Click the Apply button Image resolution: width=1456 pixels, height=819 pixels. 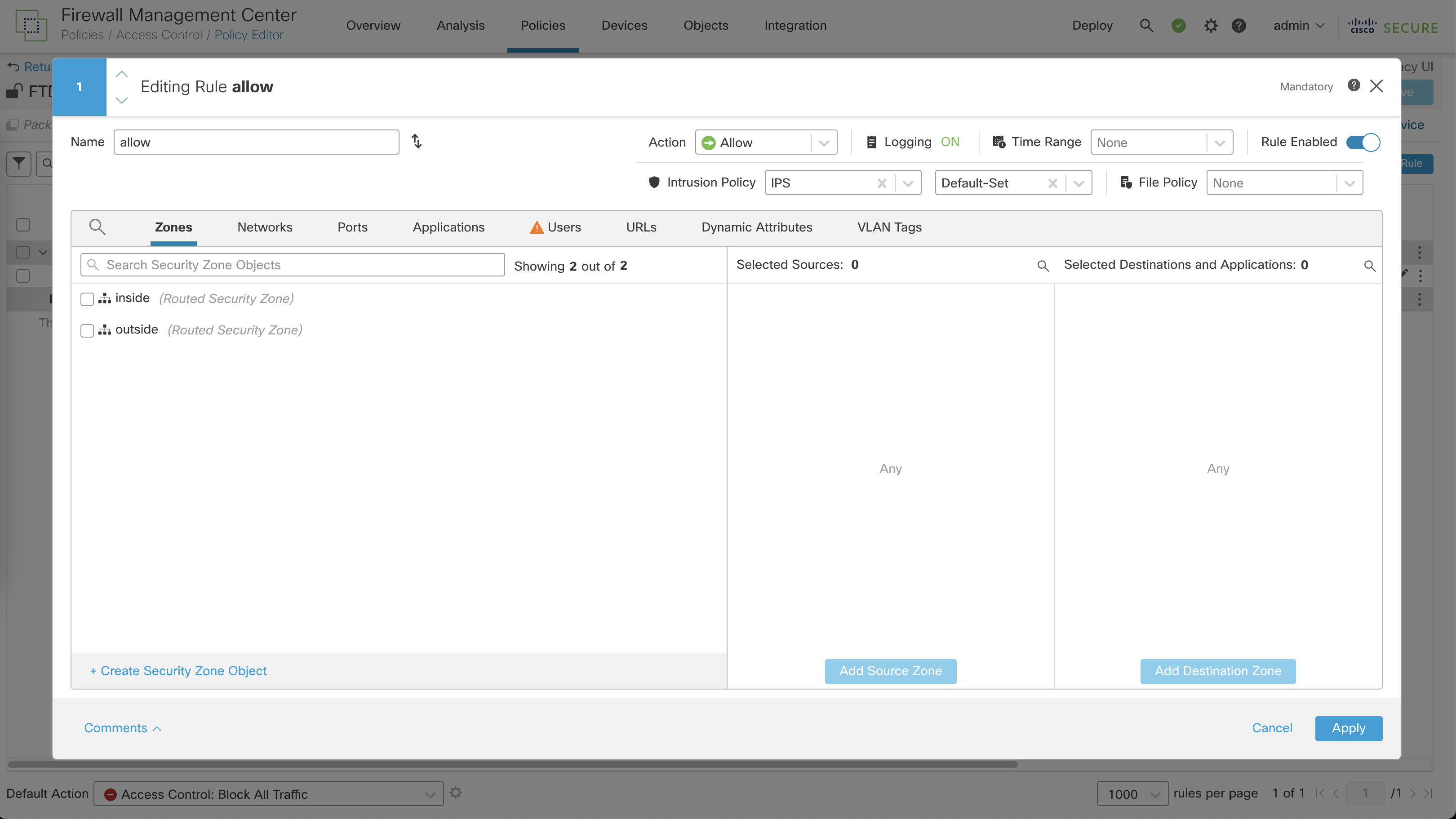coord(1348,728)
